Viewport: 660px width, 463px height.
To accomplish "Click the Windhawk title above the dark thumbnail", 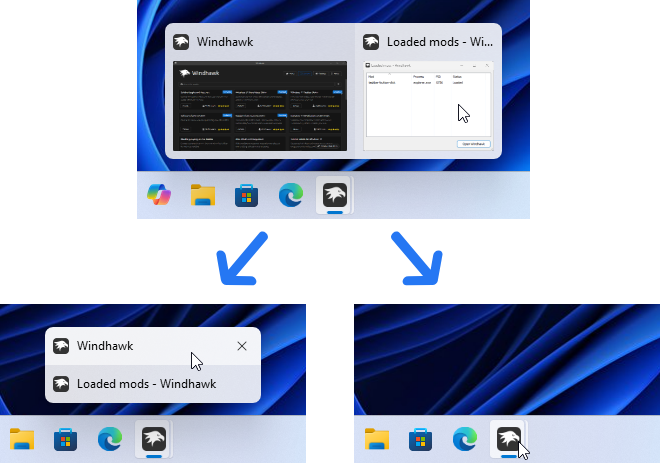I will (x=225, y=42).
